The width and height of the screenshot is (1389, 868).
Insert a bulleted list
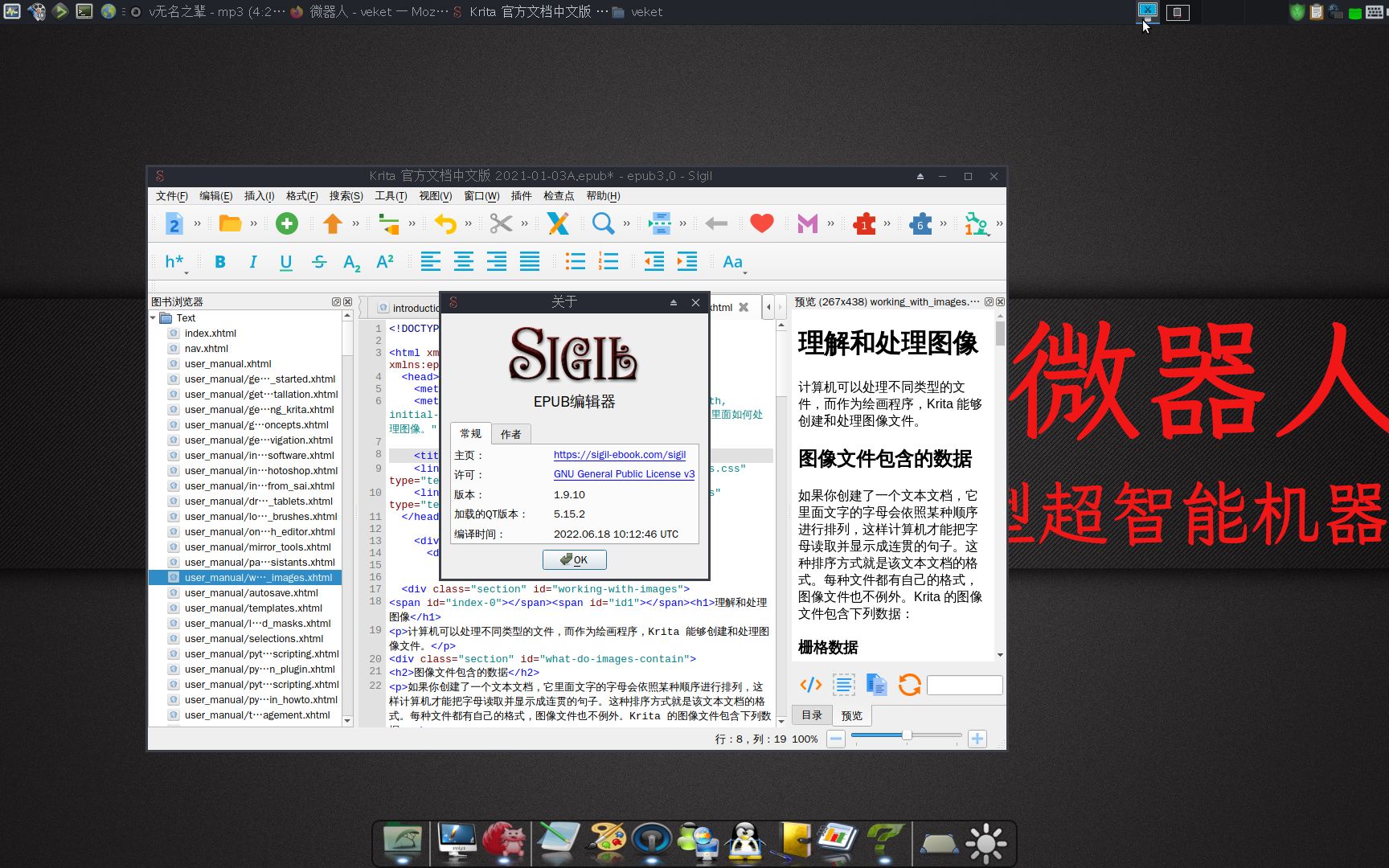click(576, 261)
